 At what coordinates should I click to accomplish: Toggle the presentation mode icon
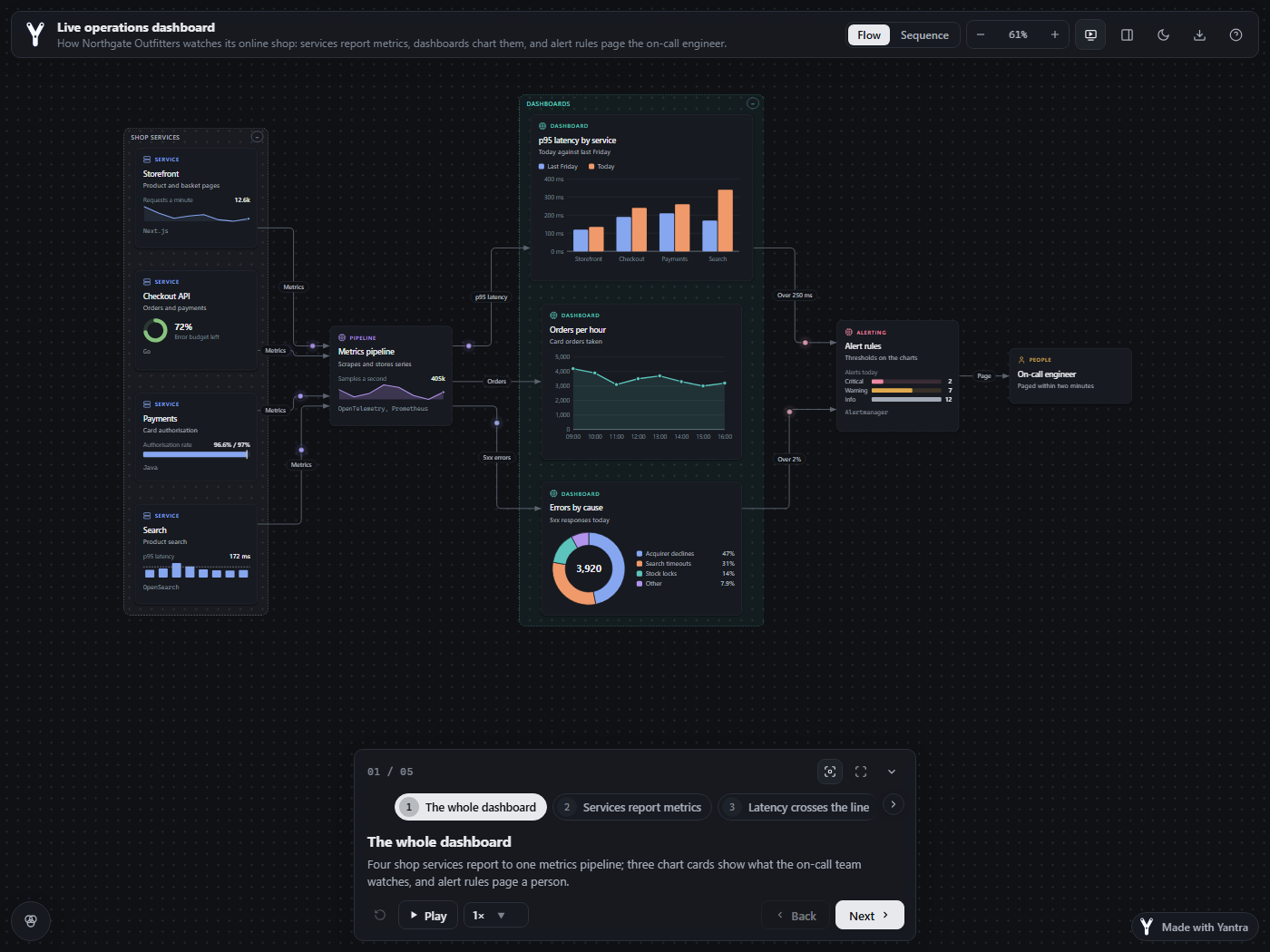click(x=1090, y=34)
